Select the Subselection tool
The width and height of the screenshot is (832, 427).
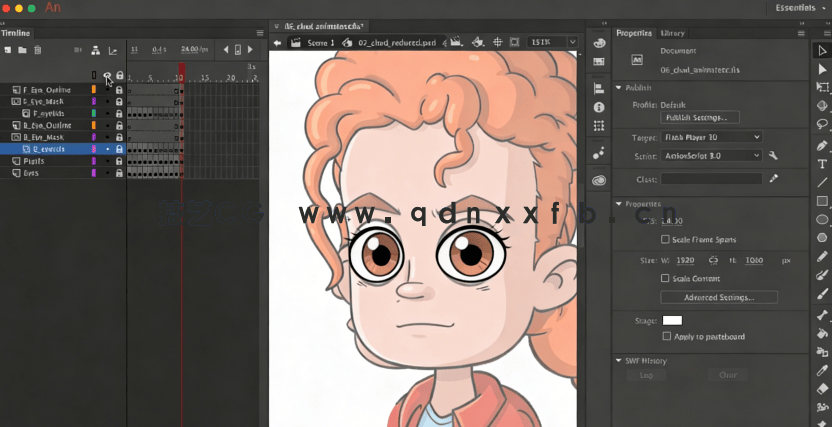[x=822, y=69]
